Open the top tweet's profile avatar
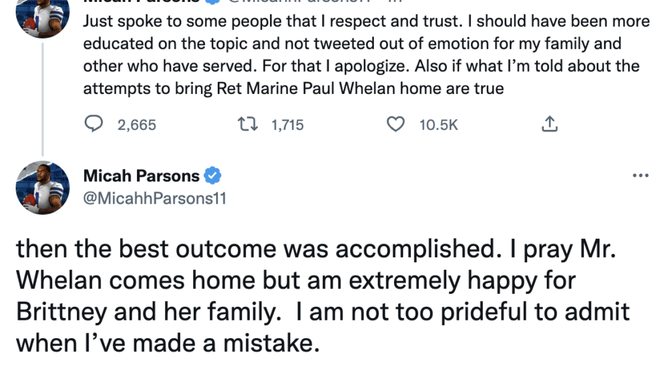The image size is (668, 376). pos(42,17)
